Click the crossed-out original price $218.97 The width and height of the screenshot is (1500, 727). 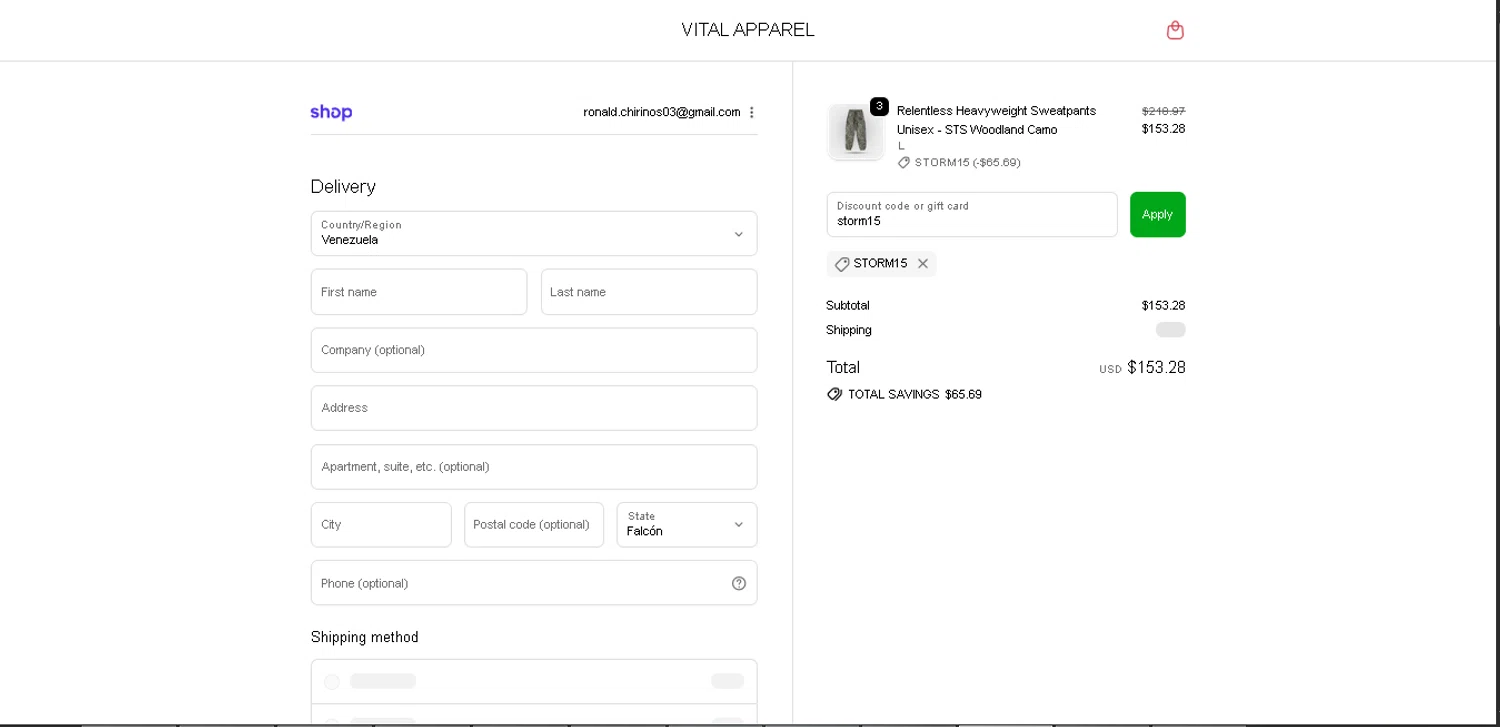click(x=1163, y=111)
